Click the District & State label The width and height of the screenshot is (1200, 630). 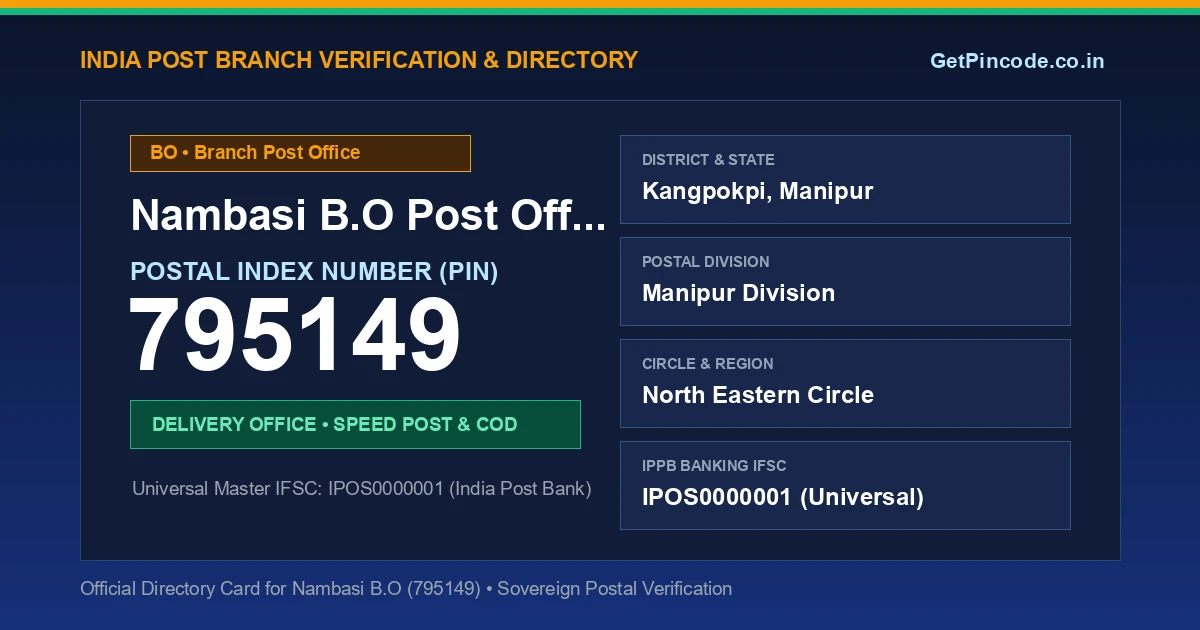708,160
